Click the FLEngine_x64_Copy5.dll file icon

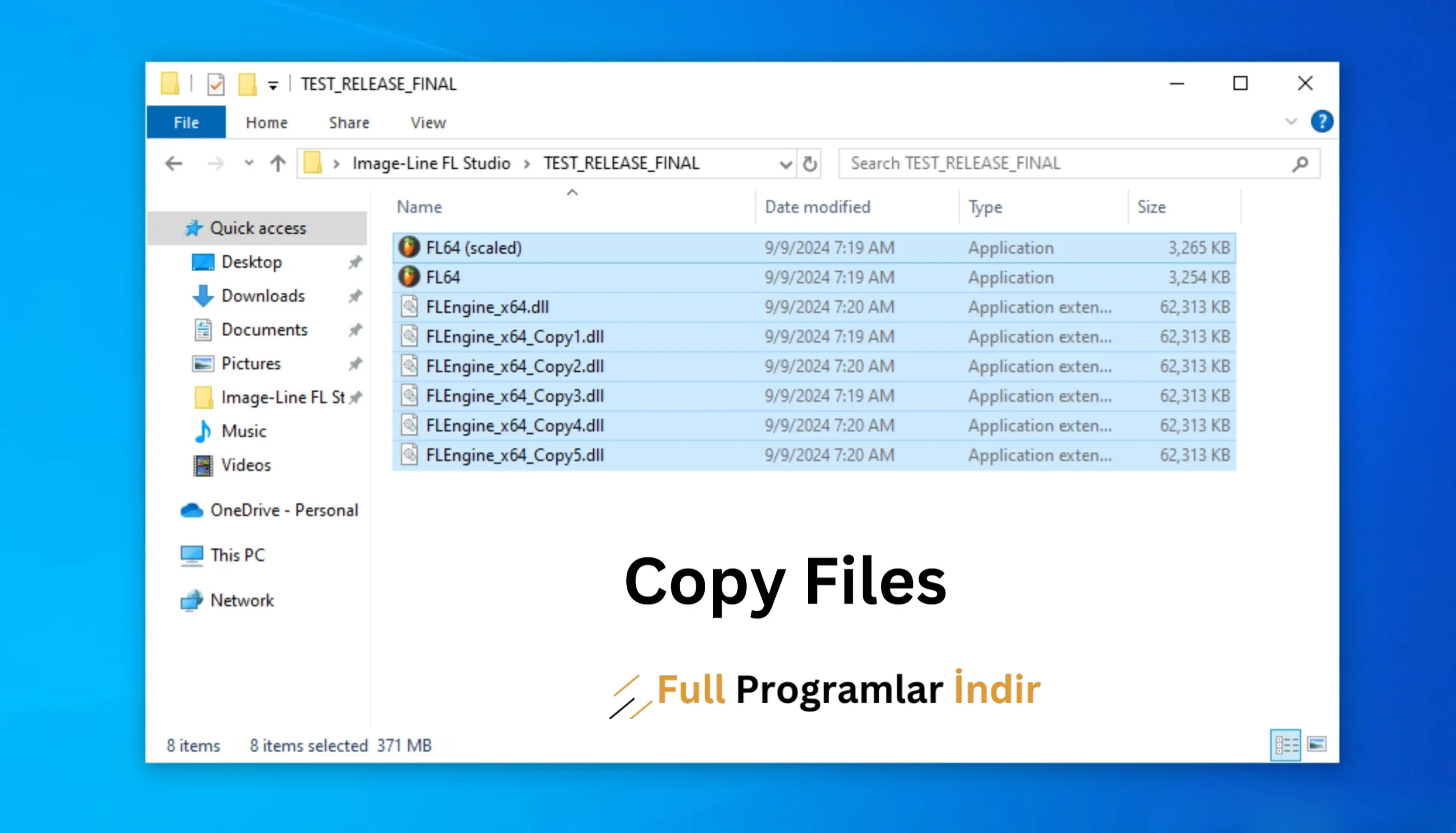tap(409, 455)
